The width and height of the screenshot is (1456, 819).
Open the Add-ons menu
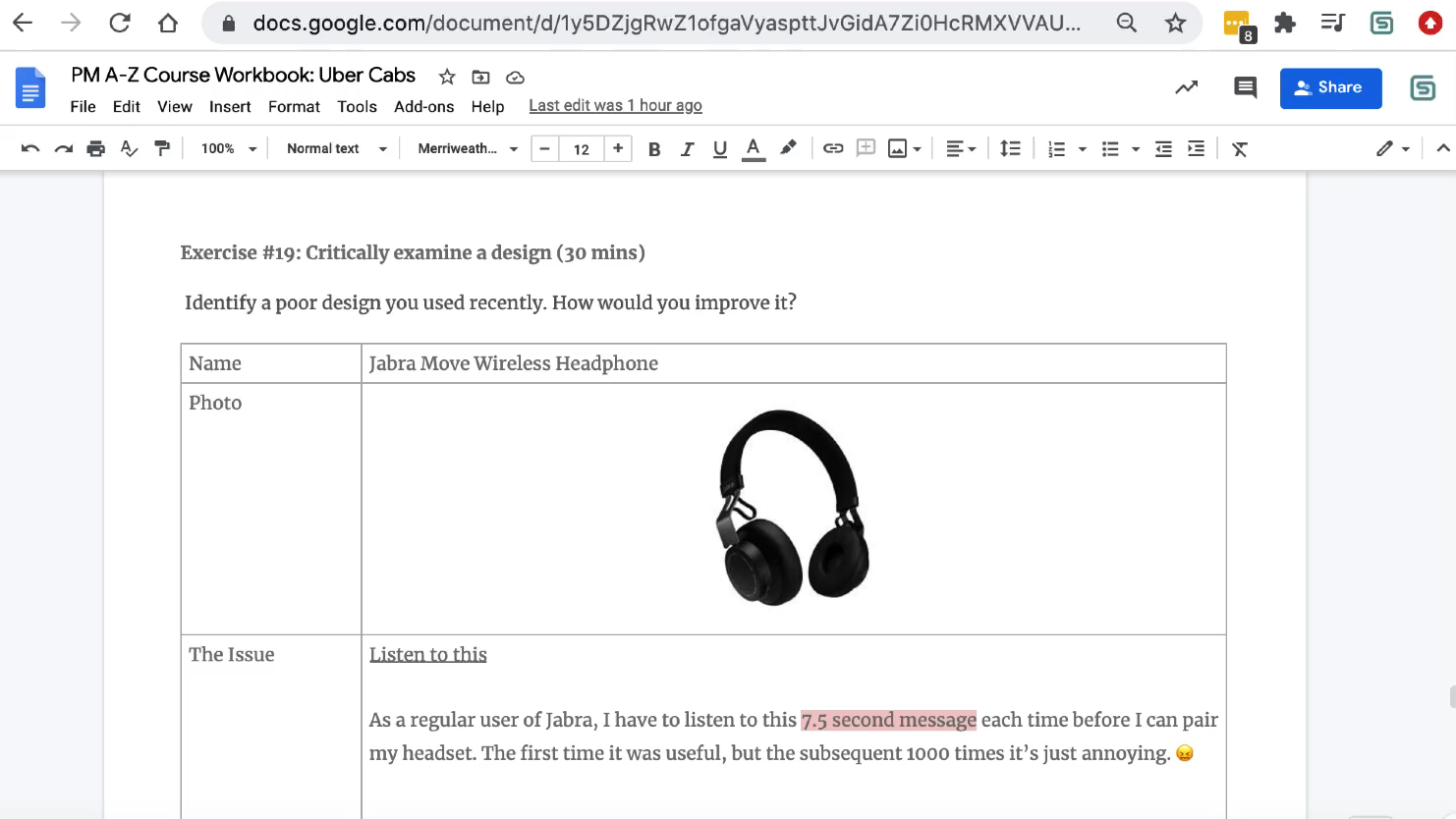click(424, 106)
